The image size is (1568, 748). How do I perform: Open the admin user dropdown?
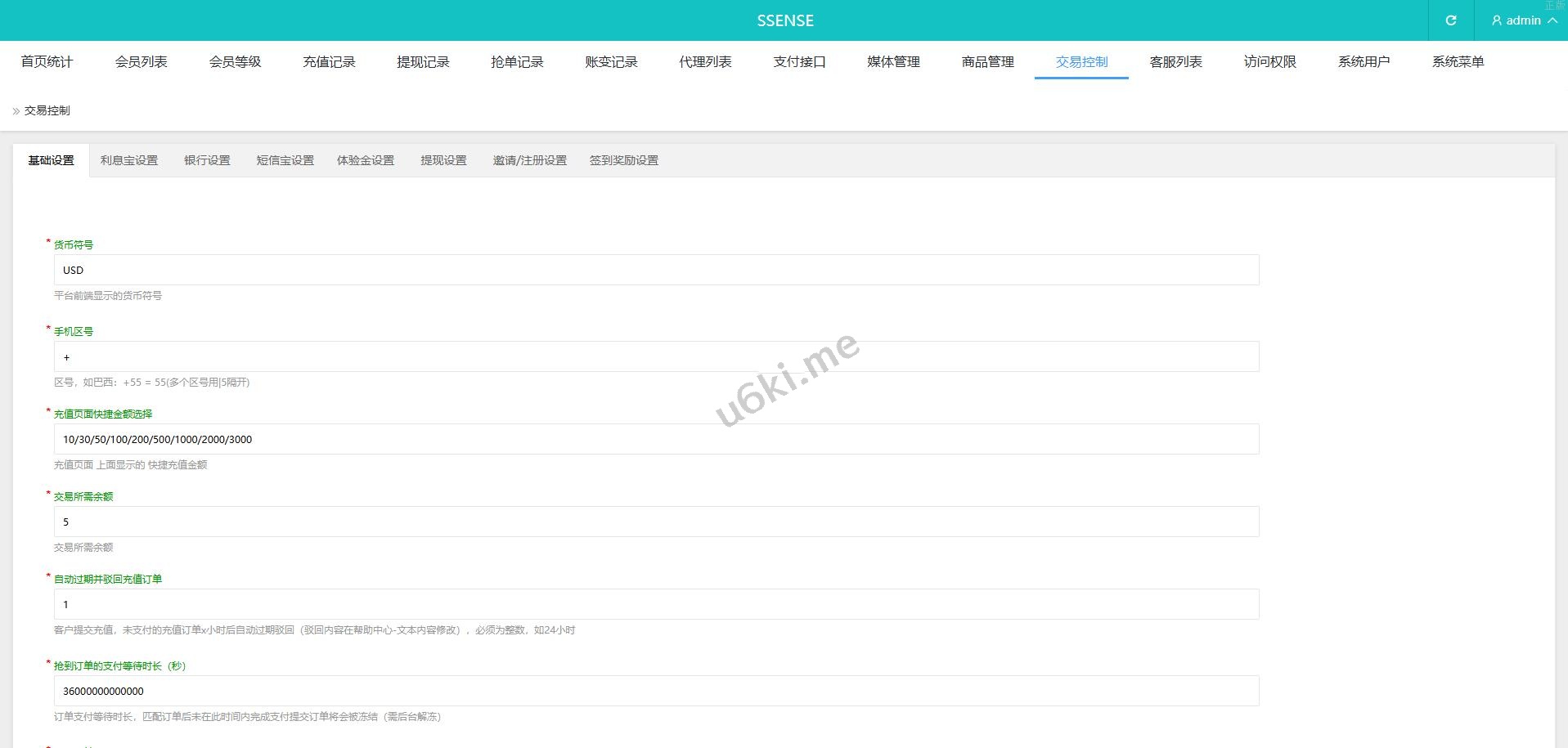click(1523, 20)
